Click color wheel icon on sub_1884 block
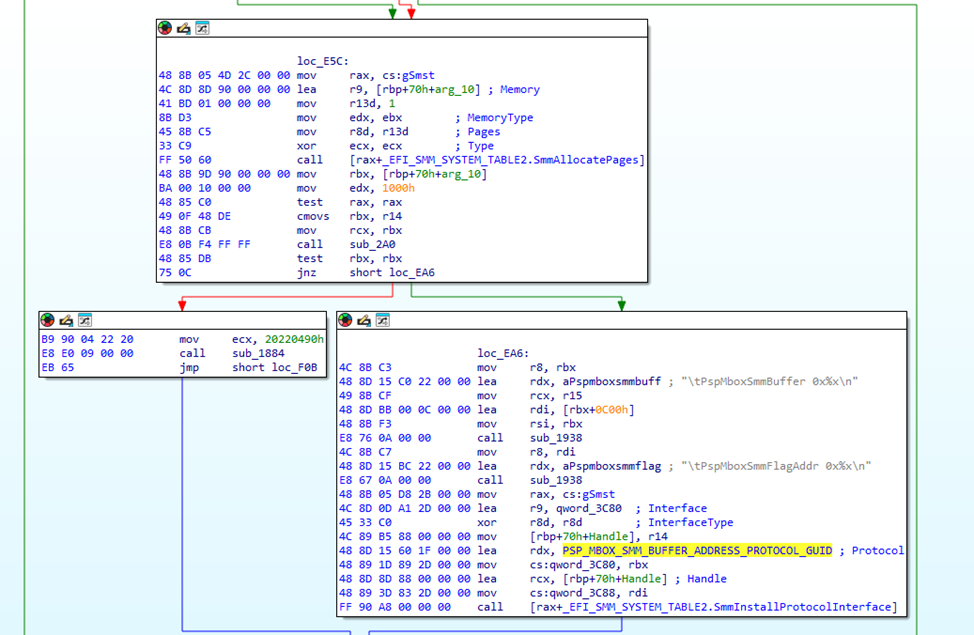The width and height of the screenshot is (974, 635). pos(47,320)
